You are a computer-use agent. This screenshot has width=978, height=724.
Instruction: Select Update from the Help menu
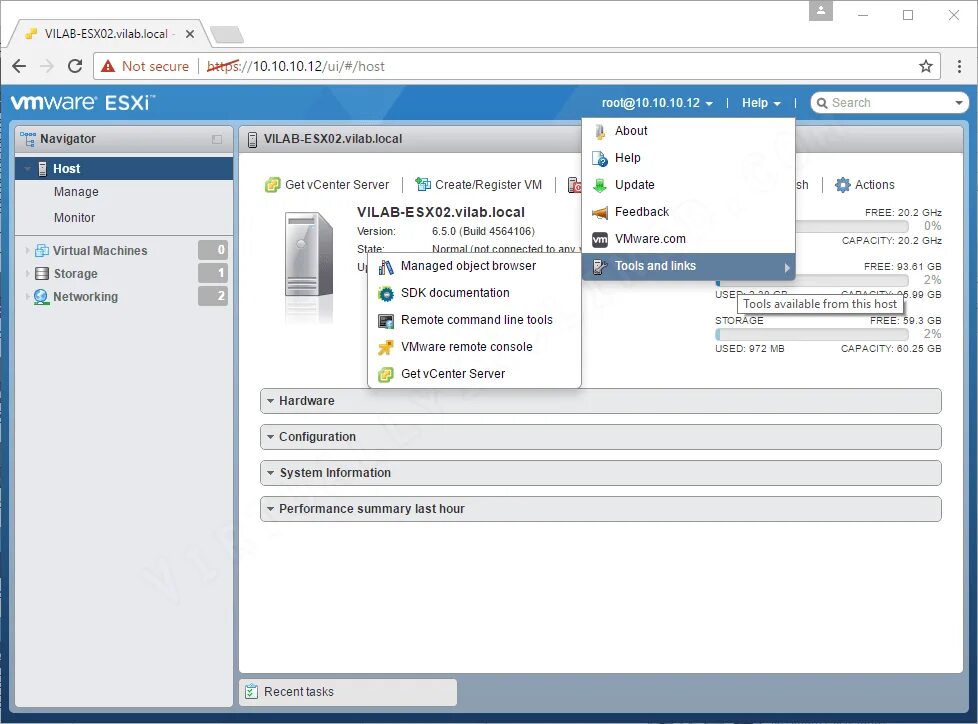pyautogui.click(x=633, y=185)
